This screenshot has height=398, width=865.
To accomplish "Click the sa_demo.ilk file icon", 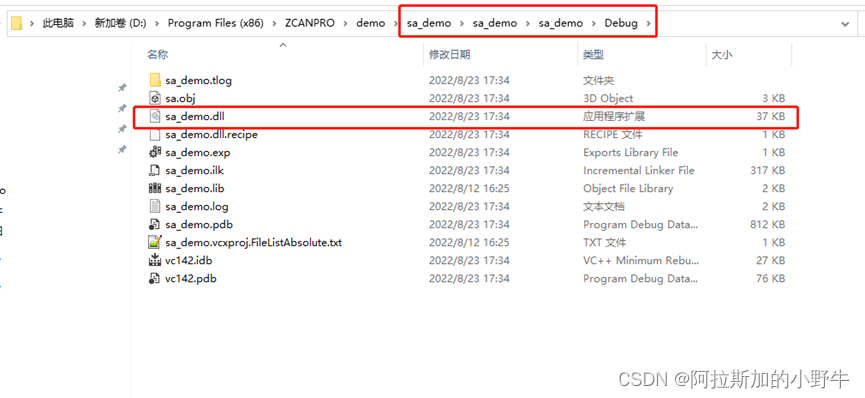I will pos(155,171).
